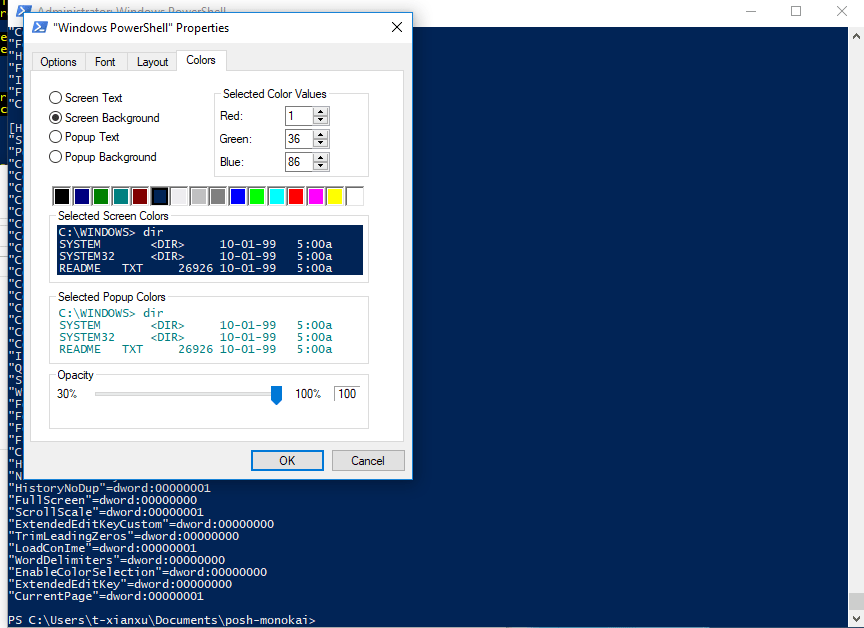Viewport: 864px width, 628px height.
Task: Increase the Blue value with its up arrow
Action: [320, 157]
